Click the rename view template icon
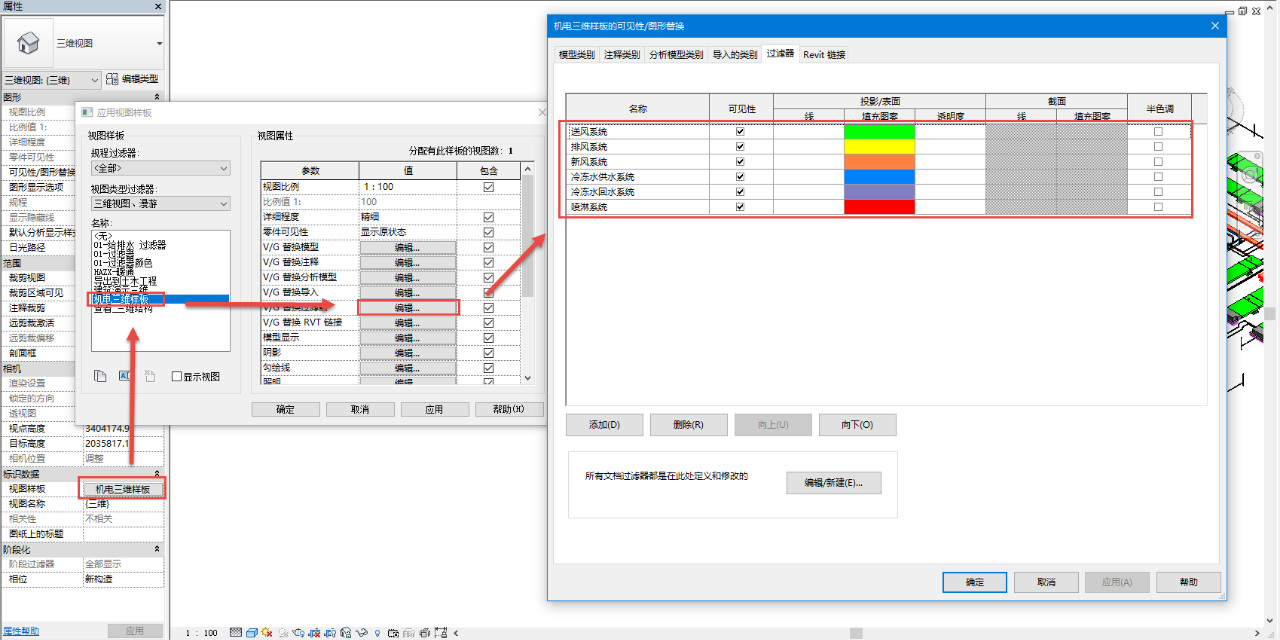 click(125, 376)
